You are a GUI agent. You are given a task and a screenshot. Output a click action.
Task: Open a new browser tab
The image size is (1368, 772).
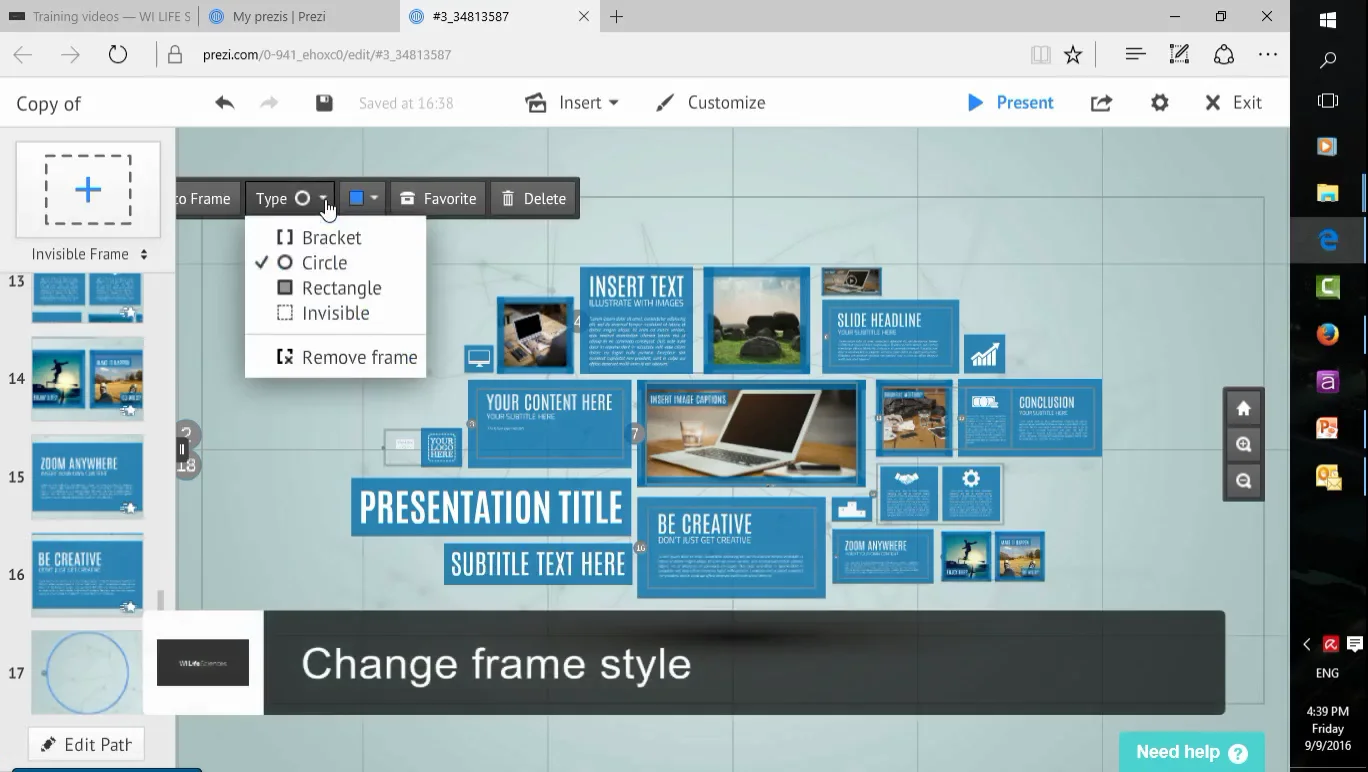click(x=617, y=16)
